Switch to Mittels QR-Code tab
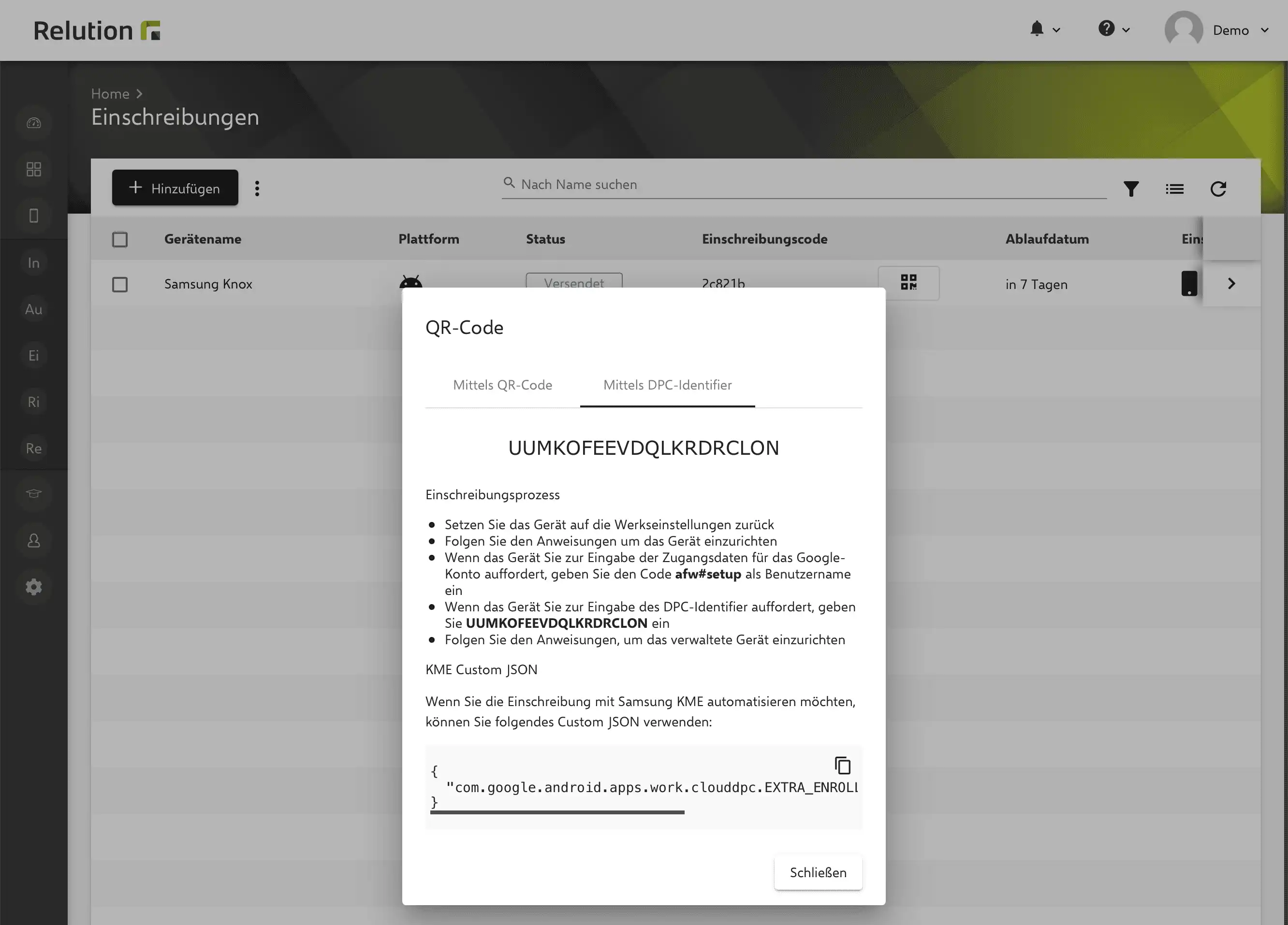This screenshot has height=925, width=1288. click(503, 385)
